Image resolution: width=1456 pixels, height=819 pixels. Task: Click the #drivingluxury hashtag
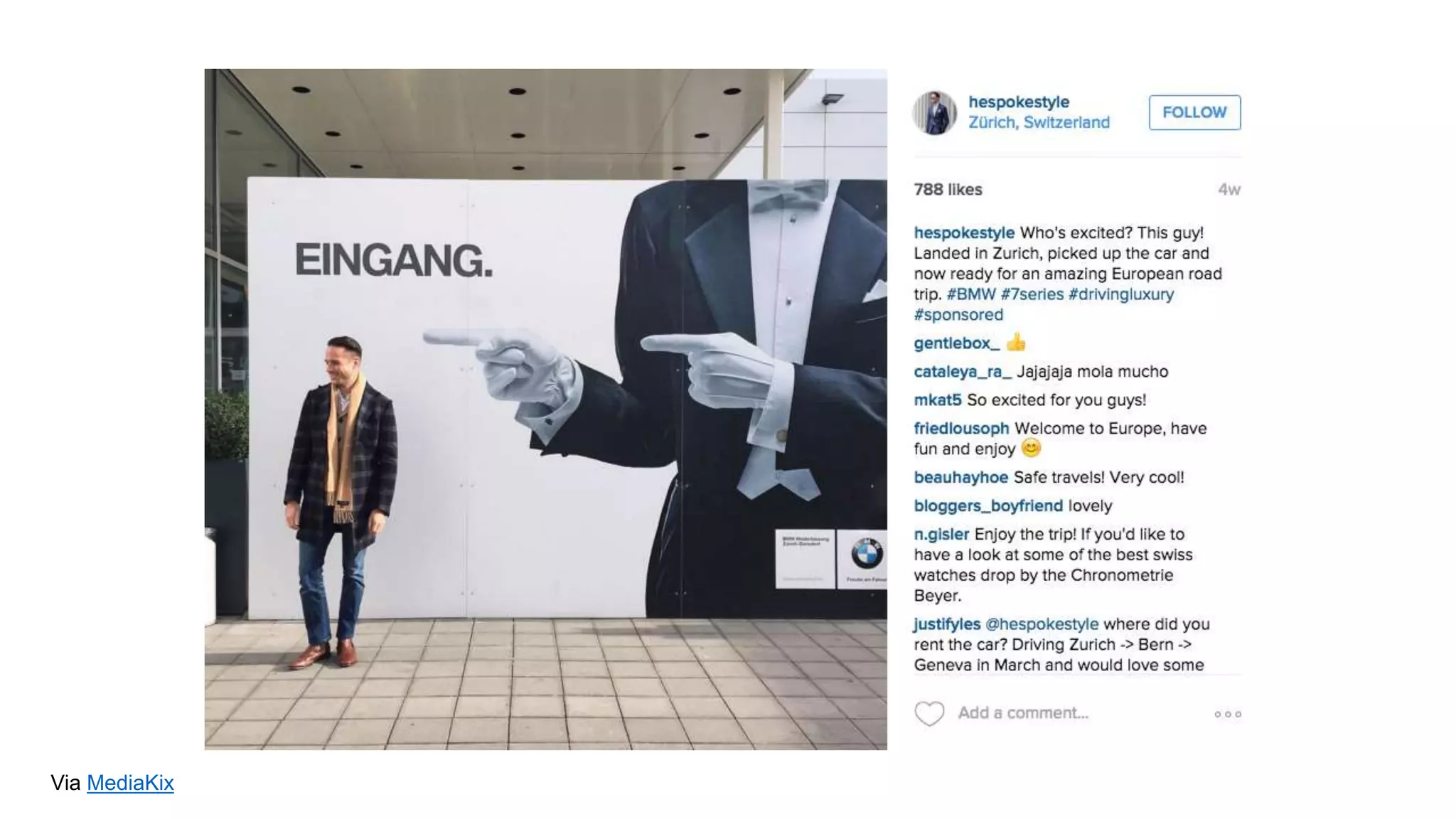coord(1121,294)
